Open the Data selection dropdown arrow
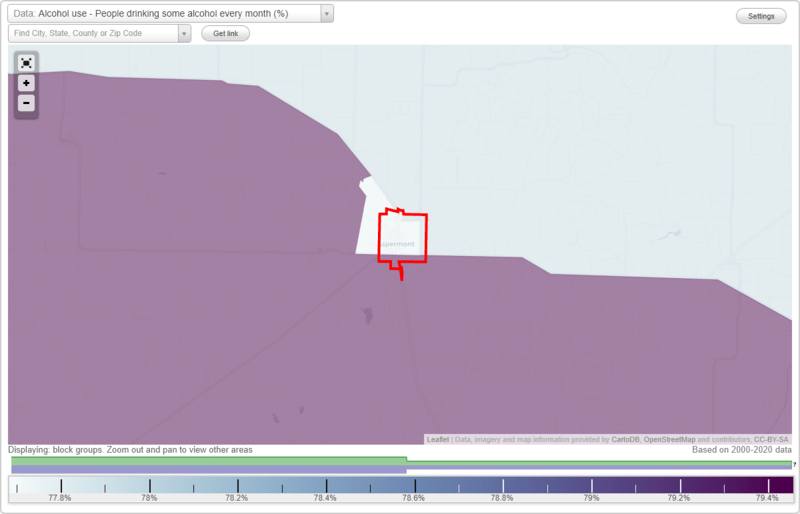Image resolution: width=800 pixels, height=514 pixels. pos(327,14)
